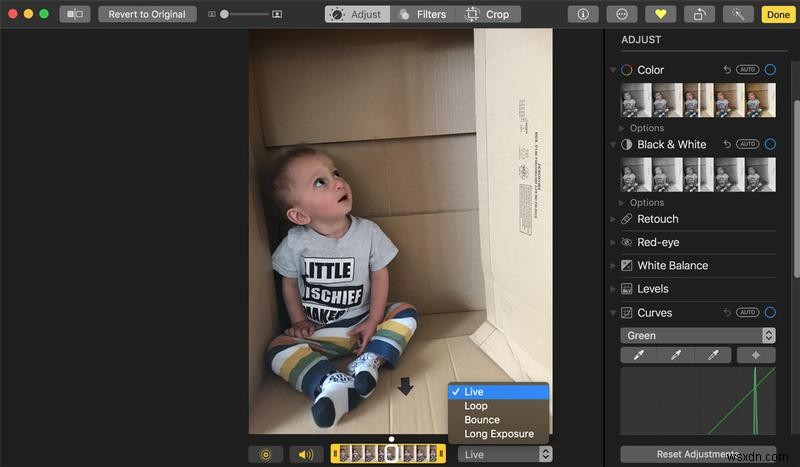The image size is (800, 467).
Task: Expand the Black & White Options triangle
Action: [621, 203]
